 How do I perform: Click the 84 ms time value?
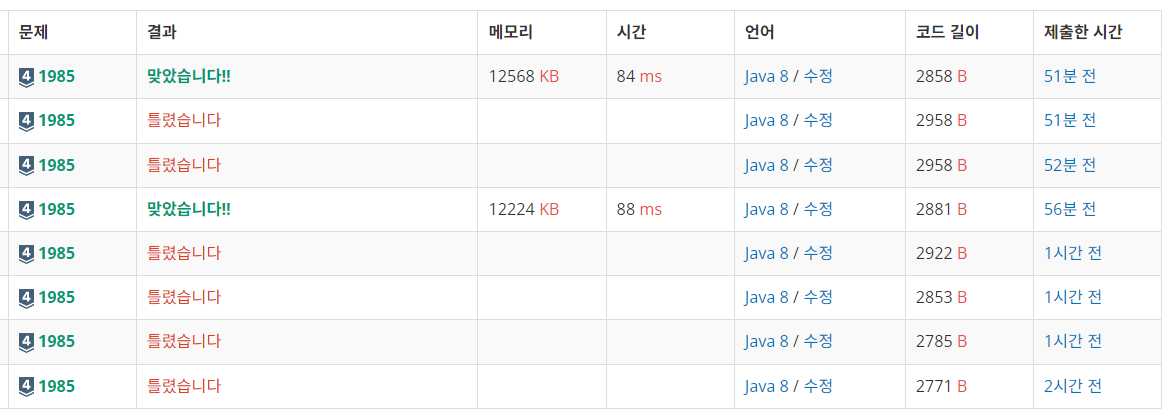(x=639, y=76)
